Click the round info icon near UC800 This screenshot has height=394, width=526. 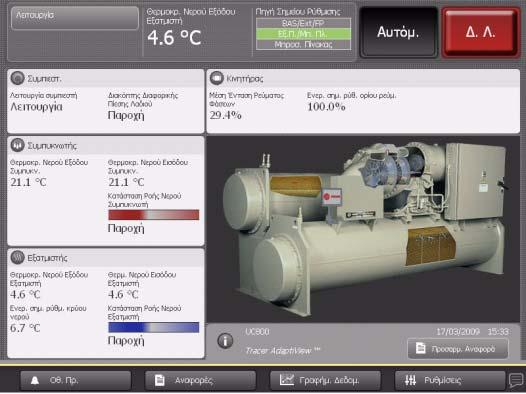click(x=225, y=341)
